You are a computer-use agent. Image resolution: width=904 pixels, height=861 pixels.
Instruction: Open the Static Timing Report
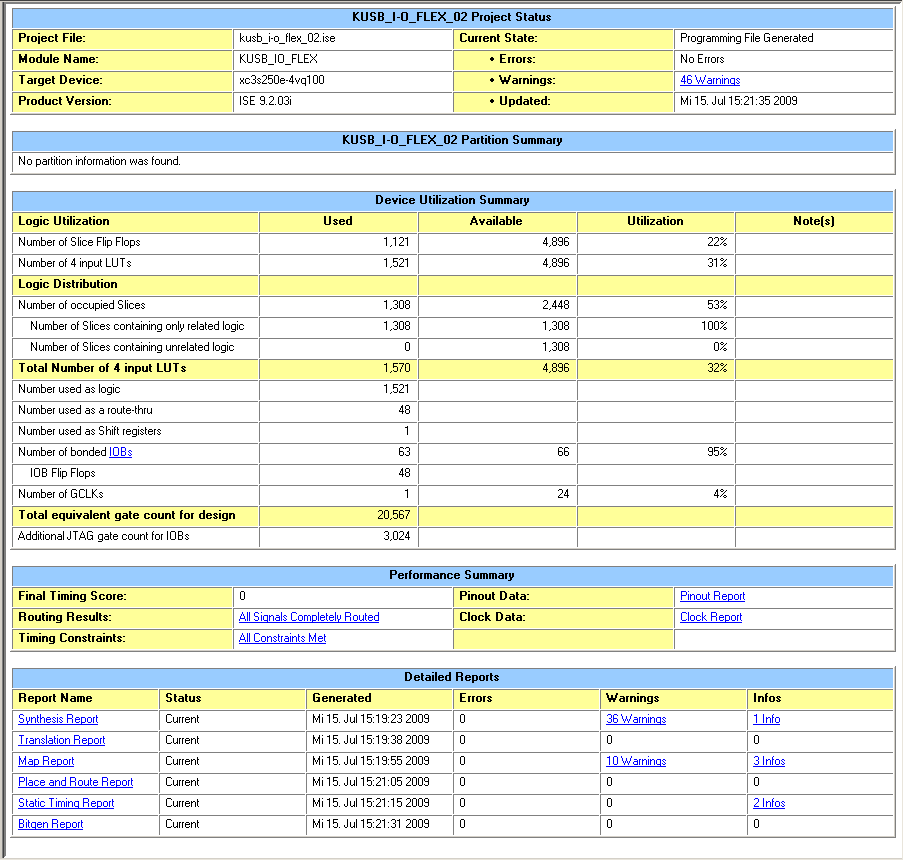[66, 803]
